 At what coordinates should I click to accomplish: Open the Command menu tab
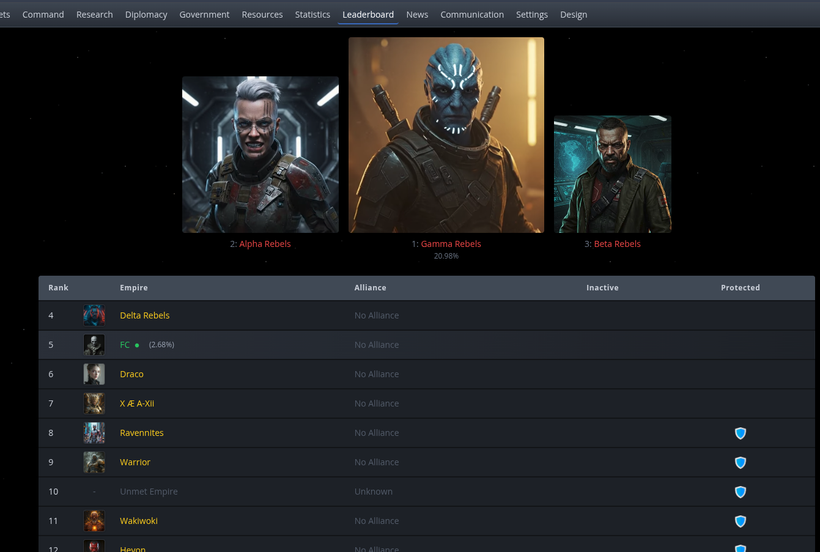coord(43,15)
